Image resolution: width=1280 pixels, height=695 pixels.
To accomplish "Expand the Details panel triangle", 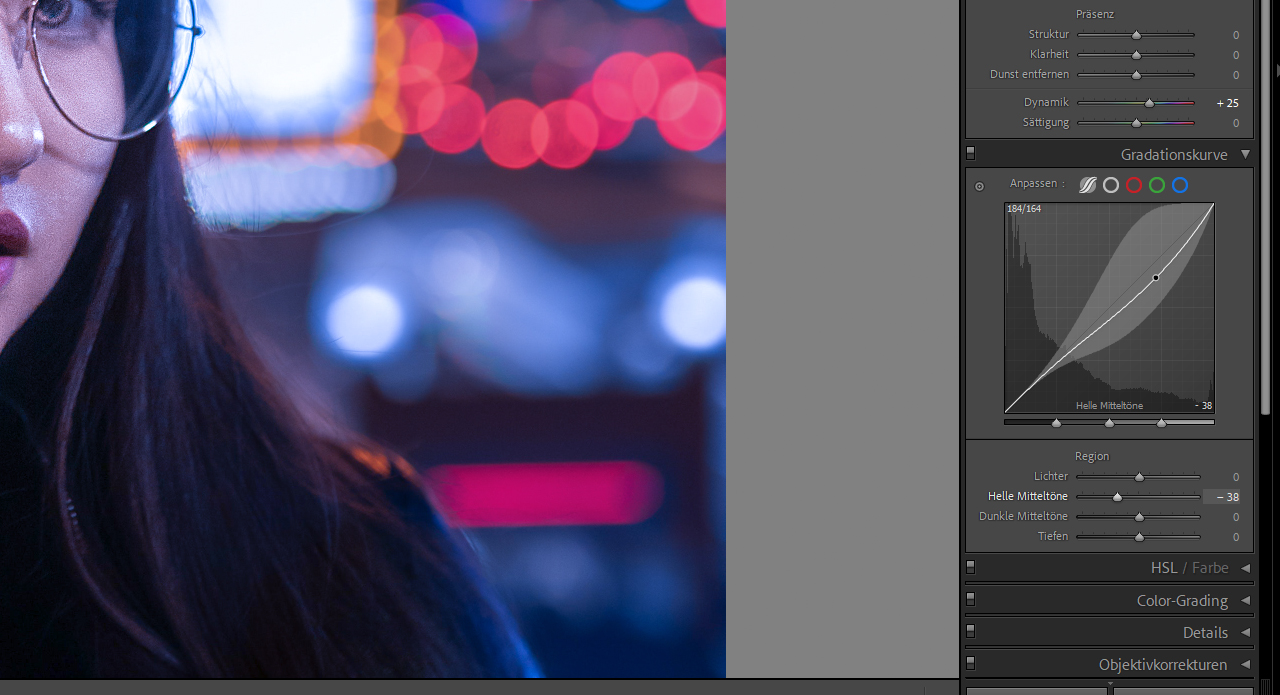I will point(1245,632).
